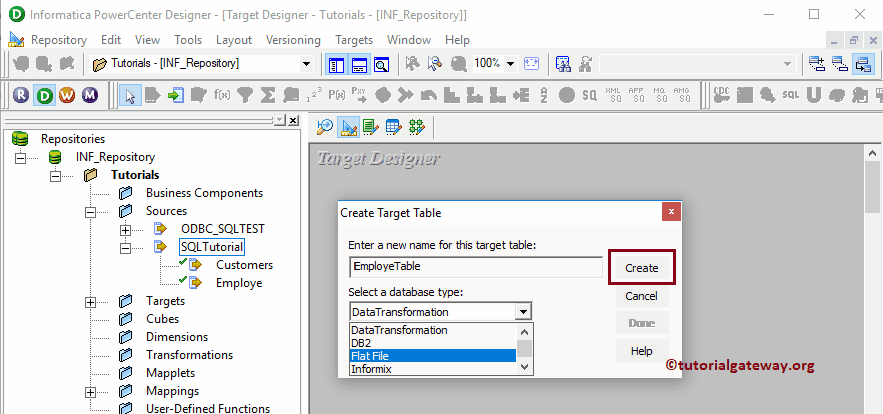Select DataTransformation list entry
Screen dimensions: 883x414
pos(432,330)
